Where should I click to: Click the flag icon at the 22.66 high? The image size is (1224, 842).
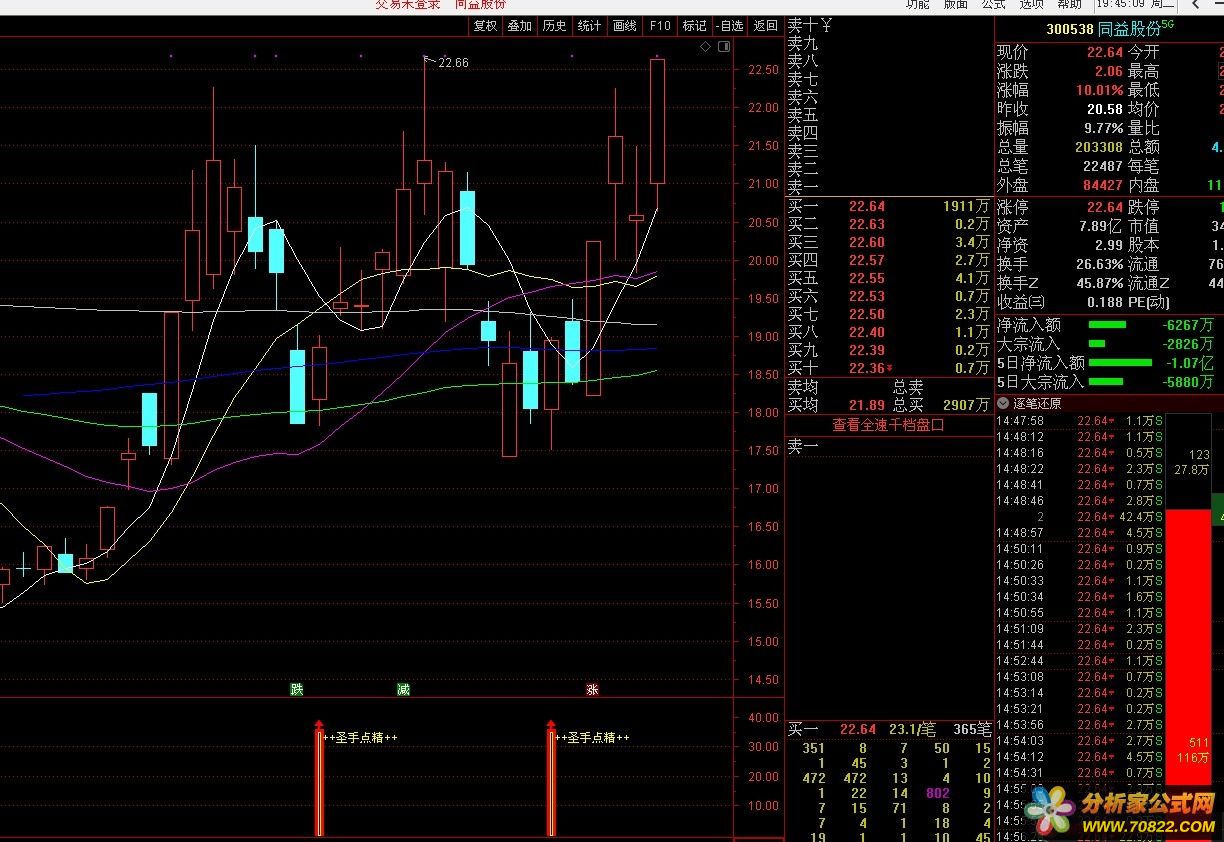[x=429, y=61]
